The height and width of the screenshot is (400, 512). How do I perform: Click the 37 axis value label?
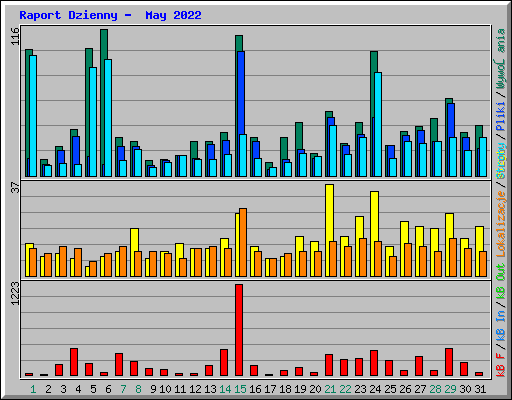pos(15,187)
